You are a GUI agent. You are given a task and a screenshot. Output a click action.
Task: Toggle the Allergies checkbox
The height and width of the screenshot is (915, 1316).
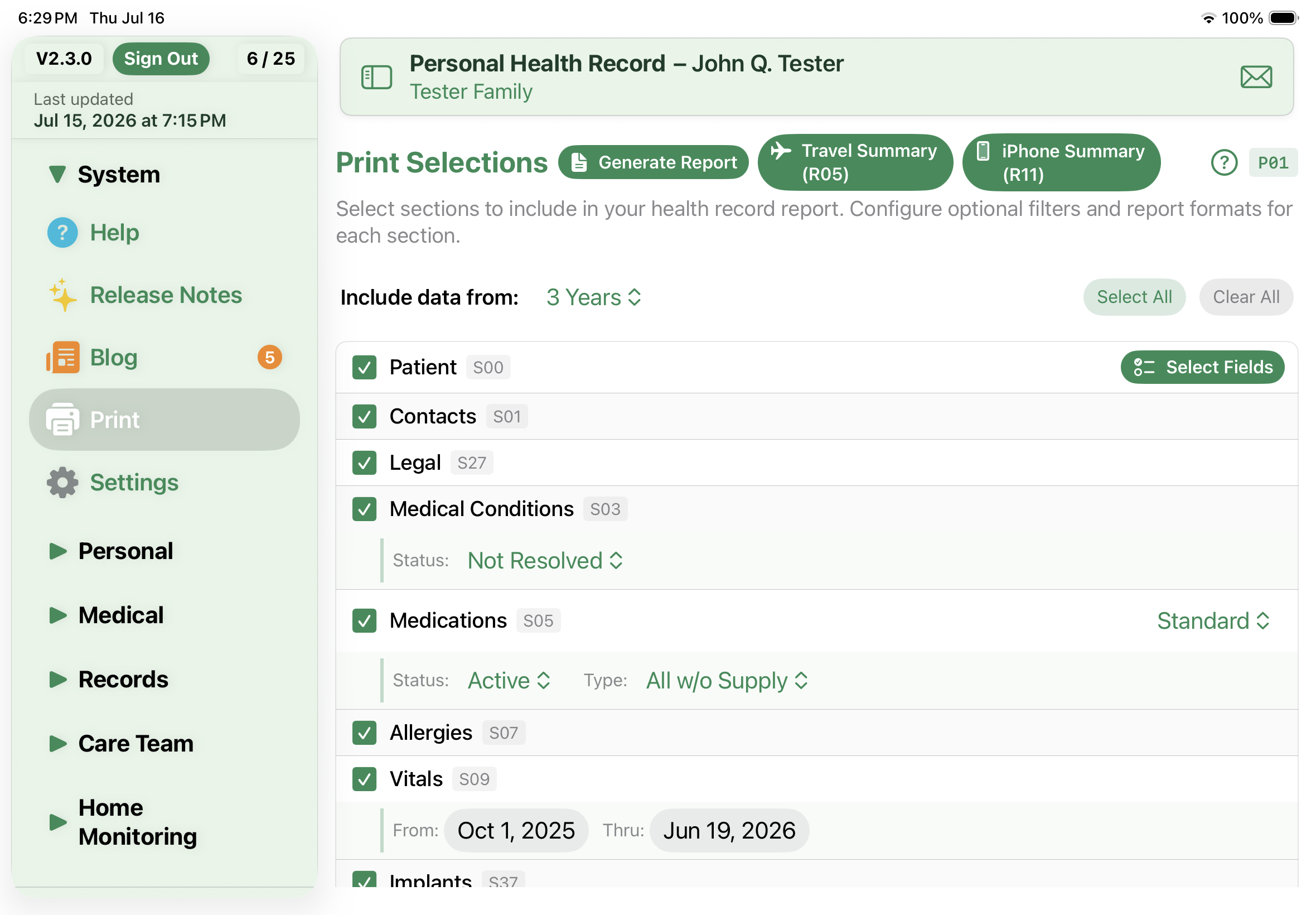[x=364, y=733]
